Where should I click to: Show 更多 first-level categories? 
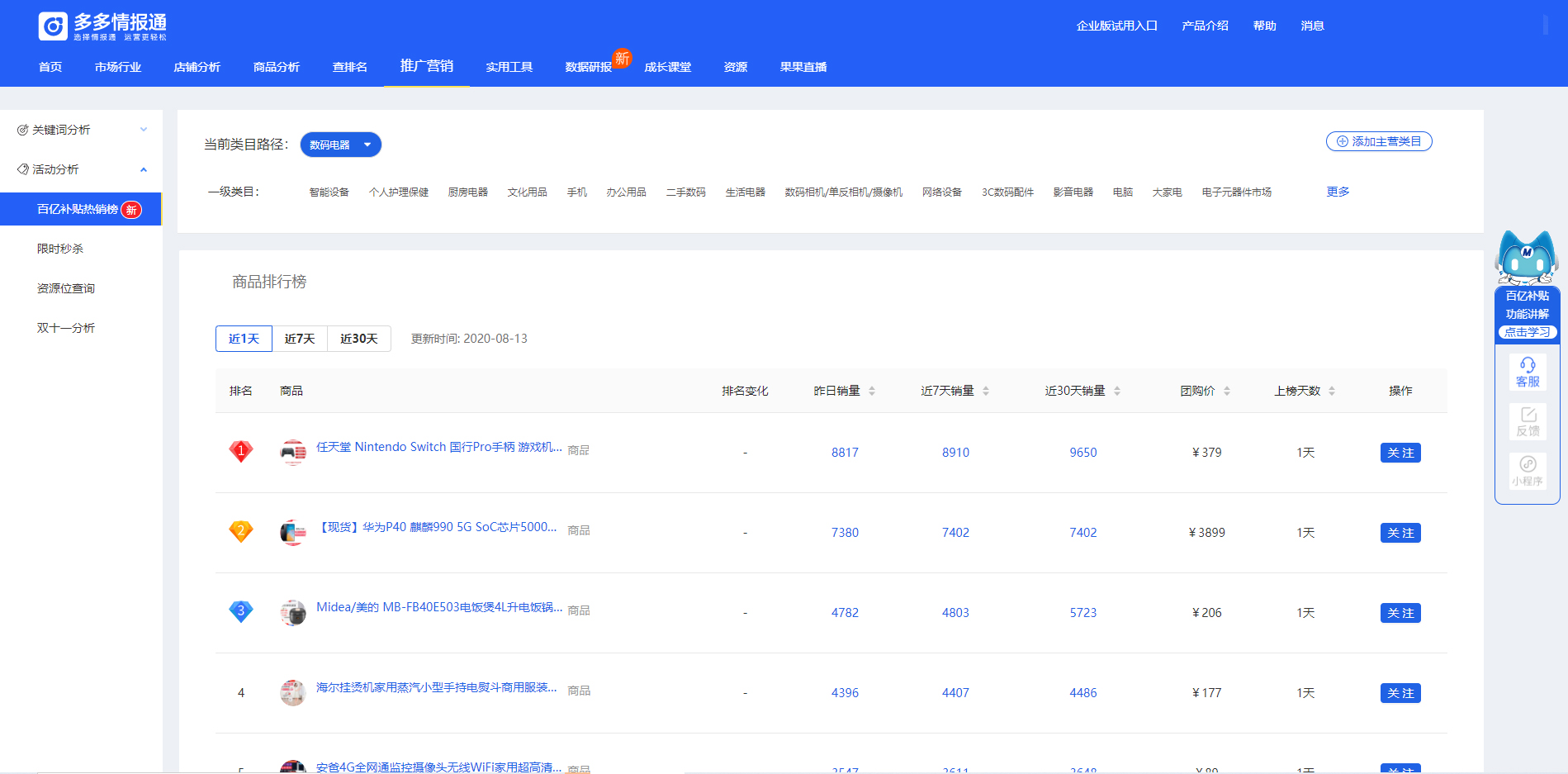[x=1338, y=192]
